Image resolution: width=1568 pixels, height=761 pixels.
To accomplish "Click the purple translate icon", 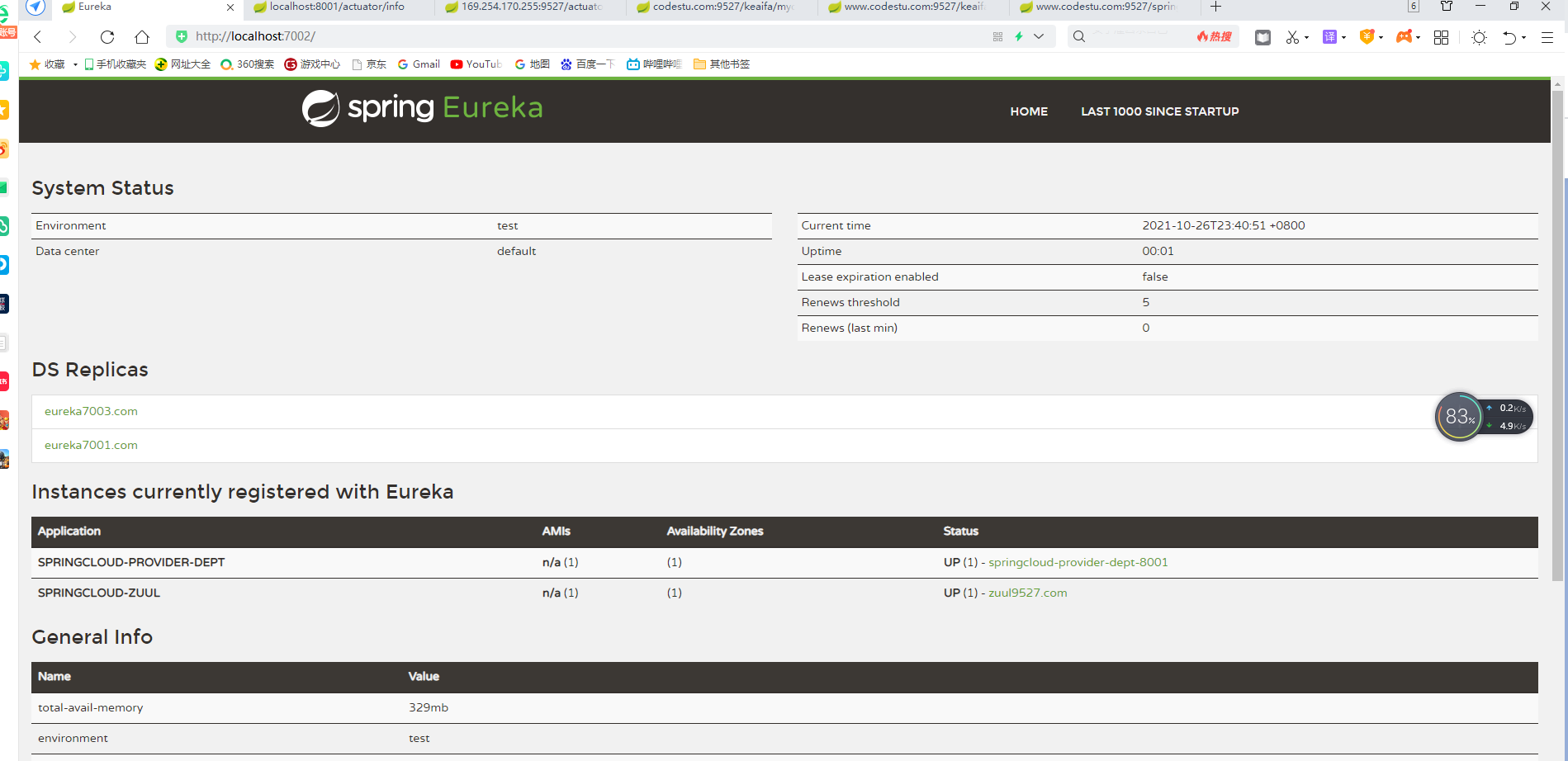I will (1329, 36).
